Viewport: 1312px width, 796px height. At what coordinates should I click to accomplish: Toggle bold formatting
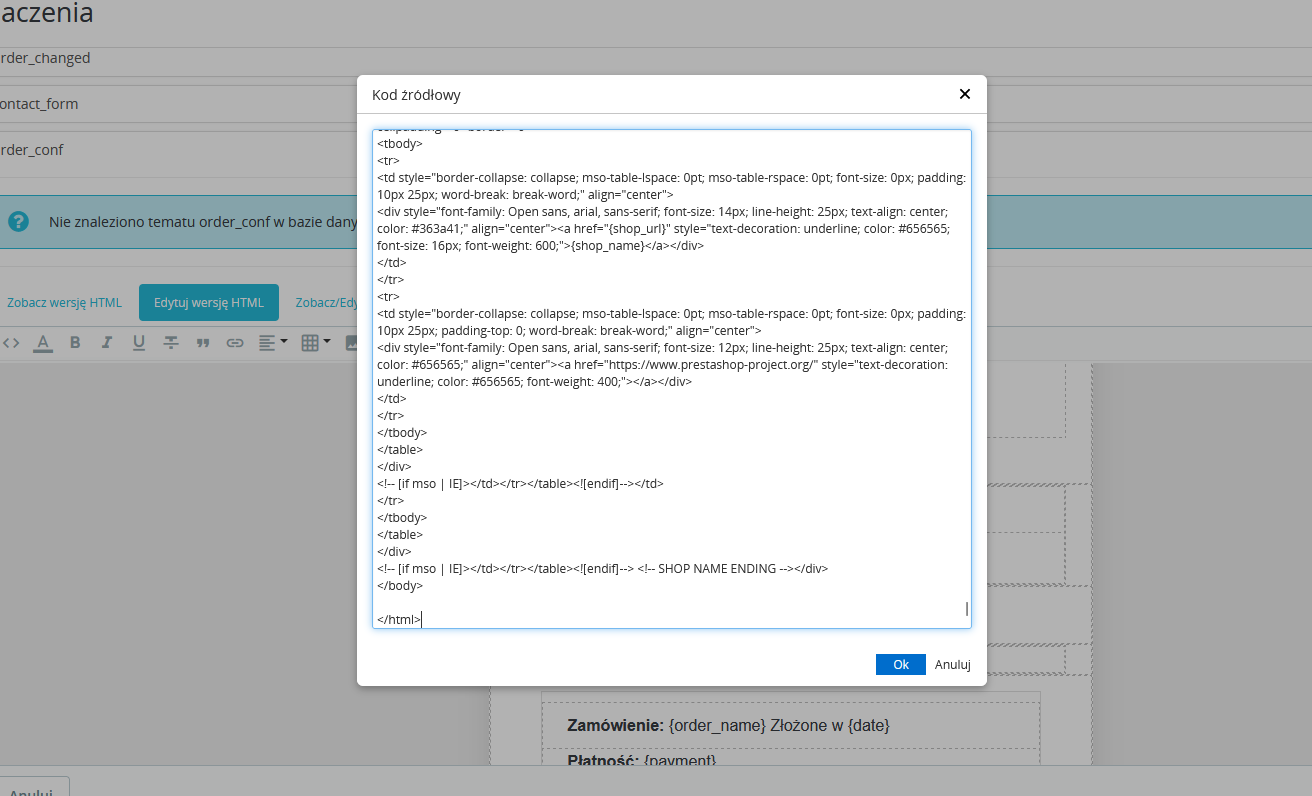tap(75, 342)
